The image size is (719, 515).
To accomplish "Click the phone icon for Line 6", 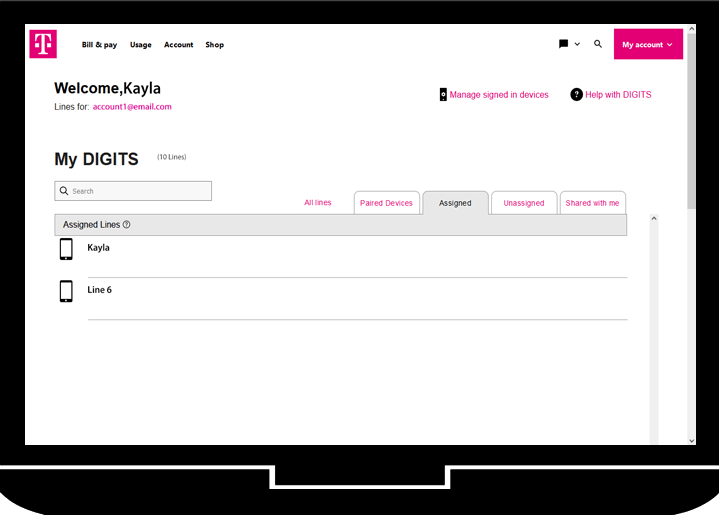I will click(66, 291).
